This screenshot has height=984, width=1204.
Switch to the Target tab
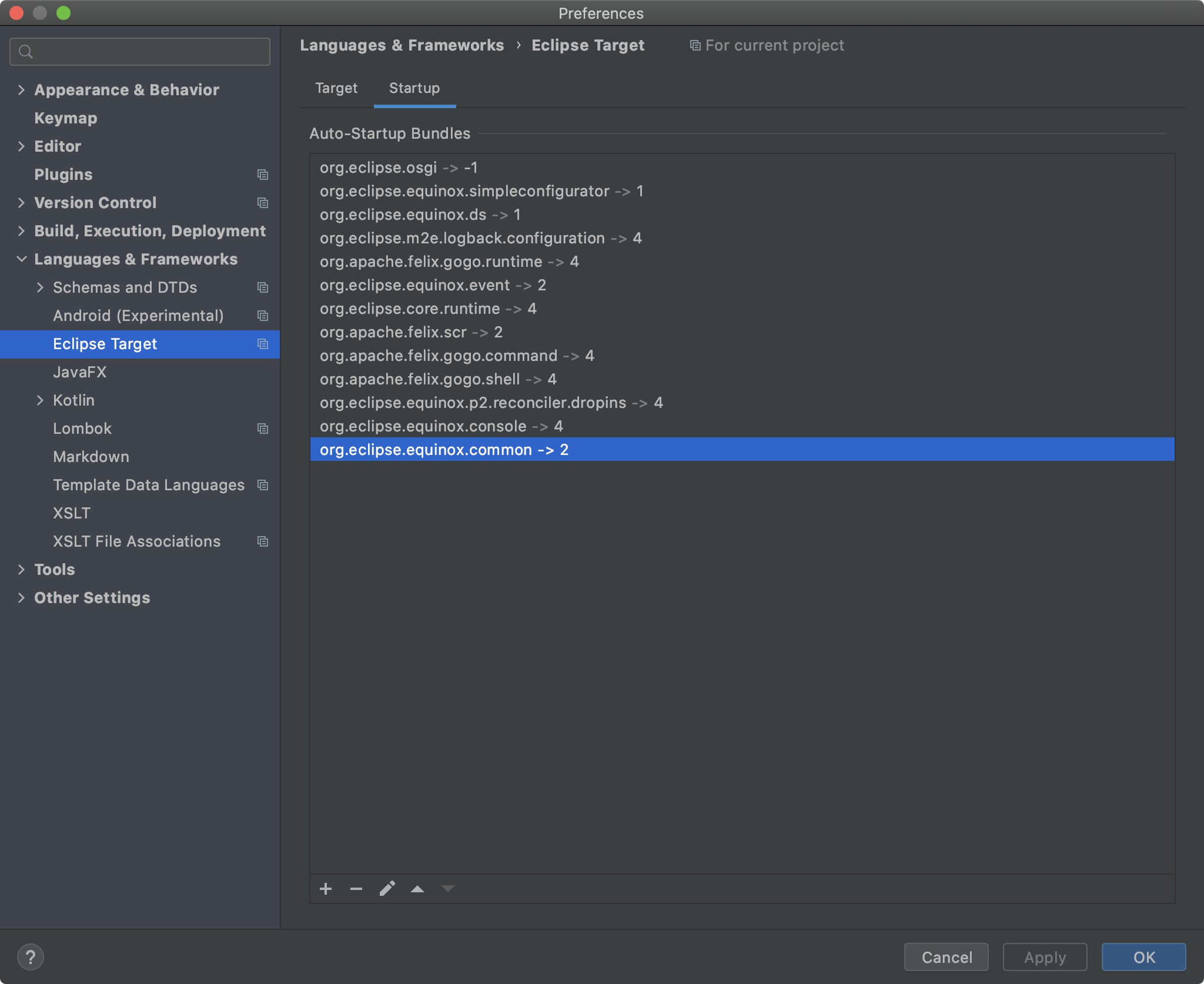click(x=336, y=88)
